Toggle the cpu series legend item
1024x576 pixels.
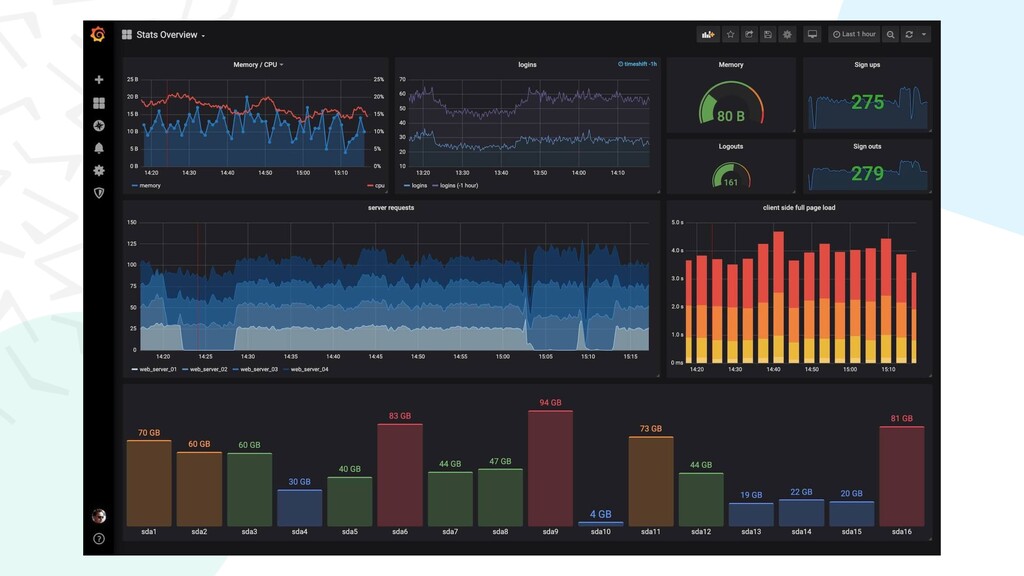pyautogui.click(x=376, y=185)
